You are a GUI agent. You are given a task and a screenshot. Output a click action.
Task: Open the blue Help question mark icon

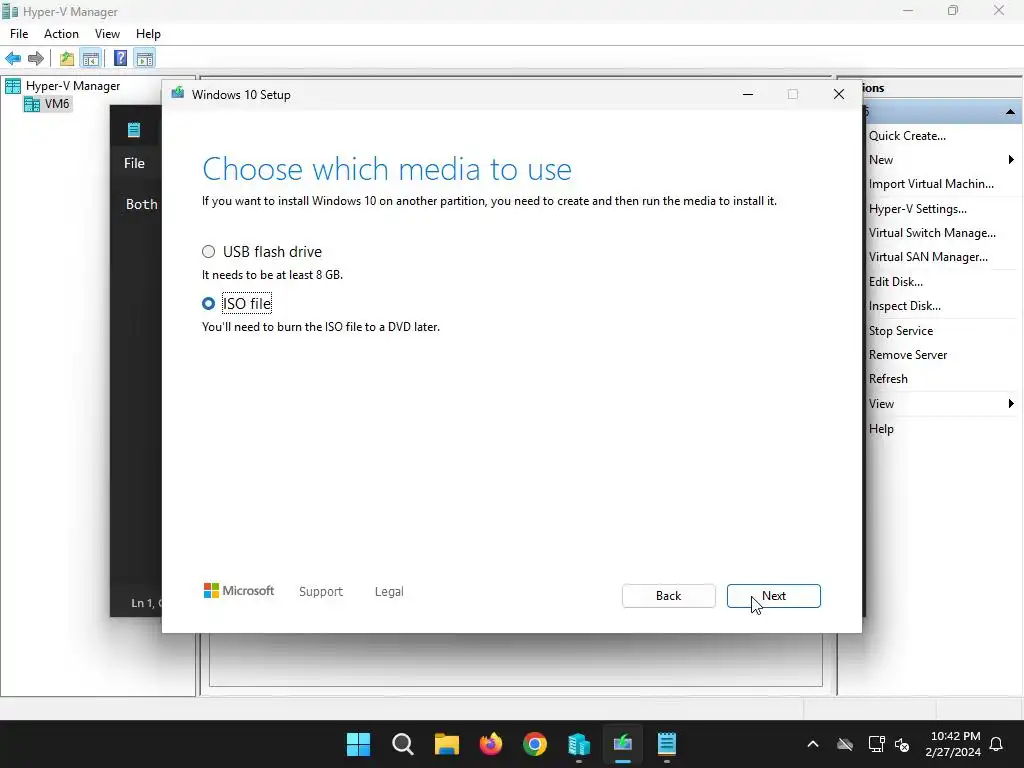pyautogui.click(x=120, y=59)
